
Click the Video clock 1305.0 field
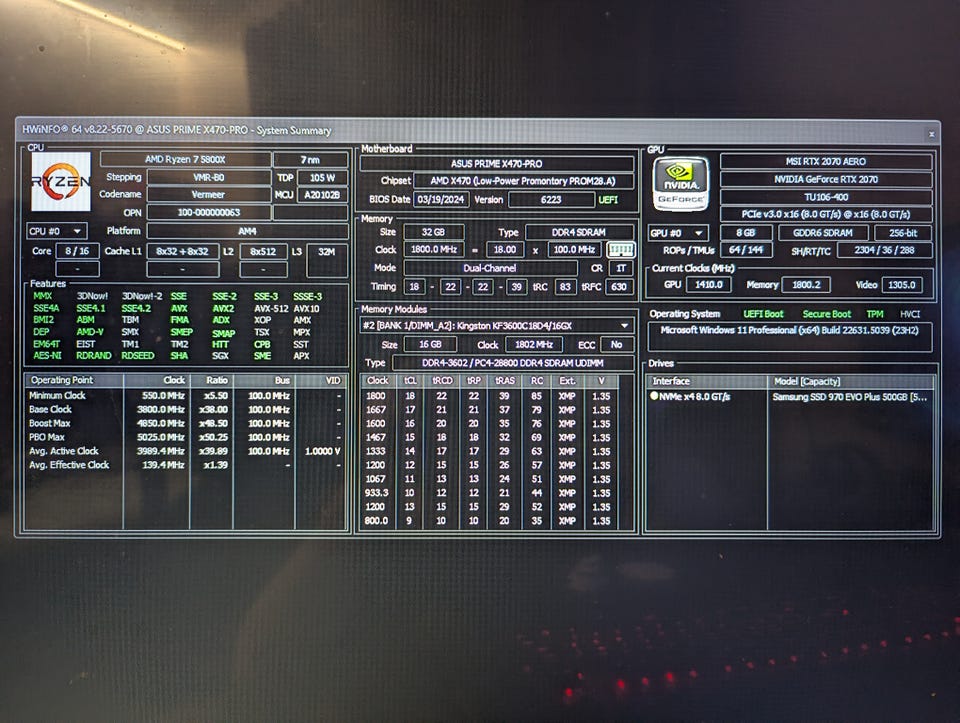pos(901,285)
